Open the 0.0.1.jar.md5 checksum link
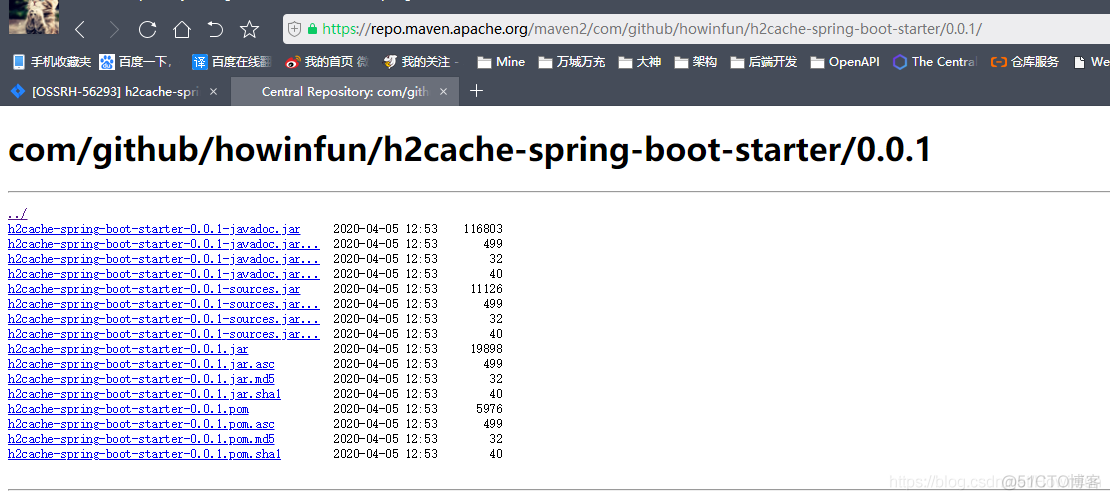This screenshot has width=1110, height=500. pos(141,379)
